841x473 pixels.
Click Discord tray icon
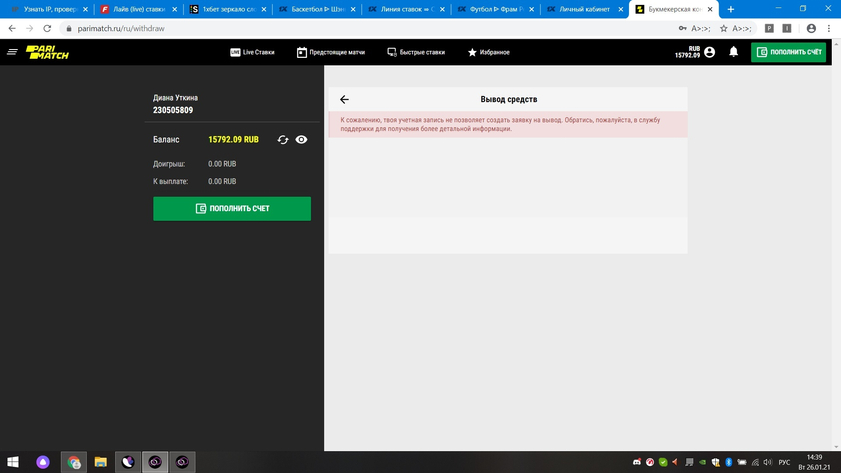[637, 462]
